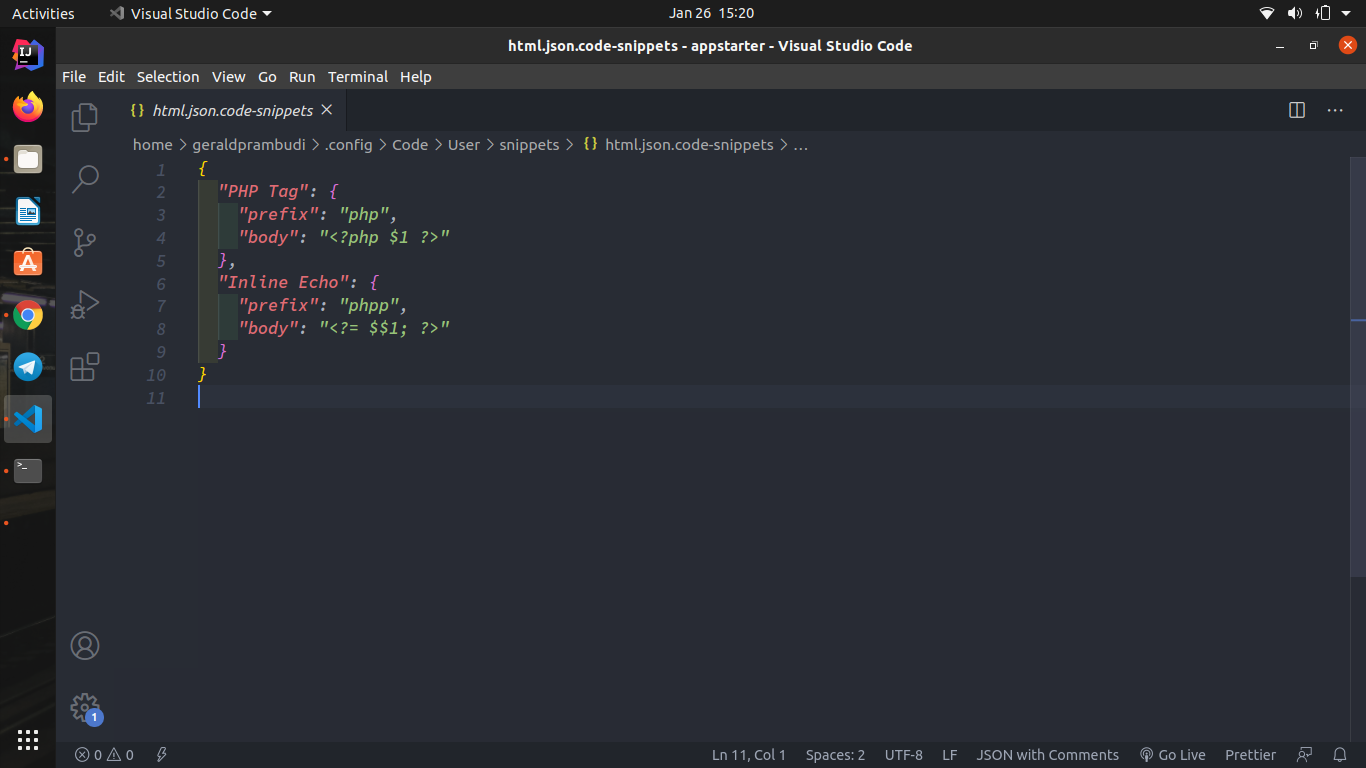Open the File menu
This screenshot has width=1366, height=768.
(x=74, y=77)
